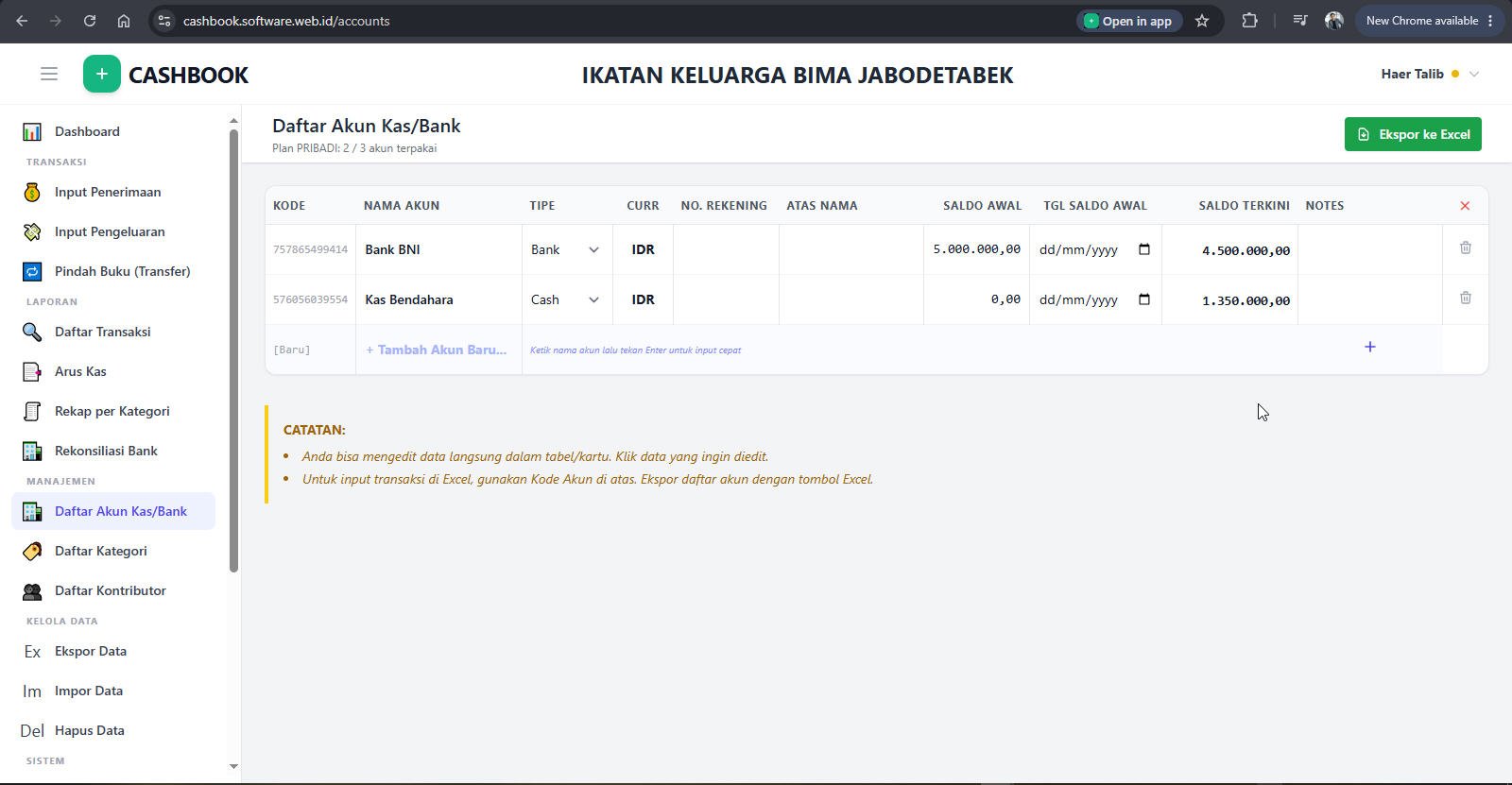The width and height of the screenshot is (1512, 785).
Task: Click the Daftar Transaksi magnifier icon
Action: tap(32, 332)
